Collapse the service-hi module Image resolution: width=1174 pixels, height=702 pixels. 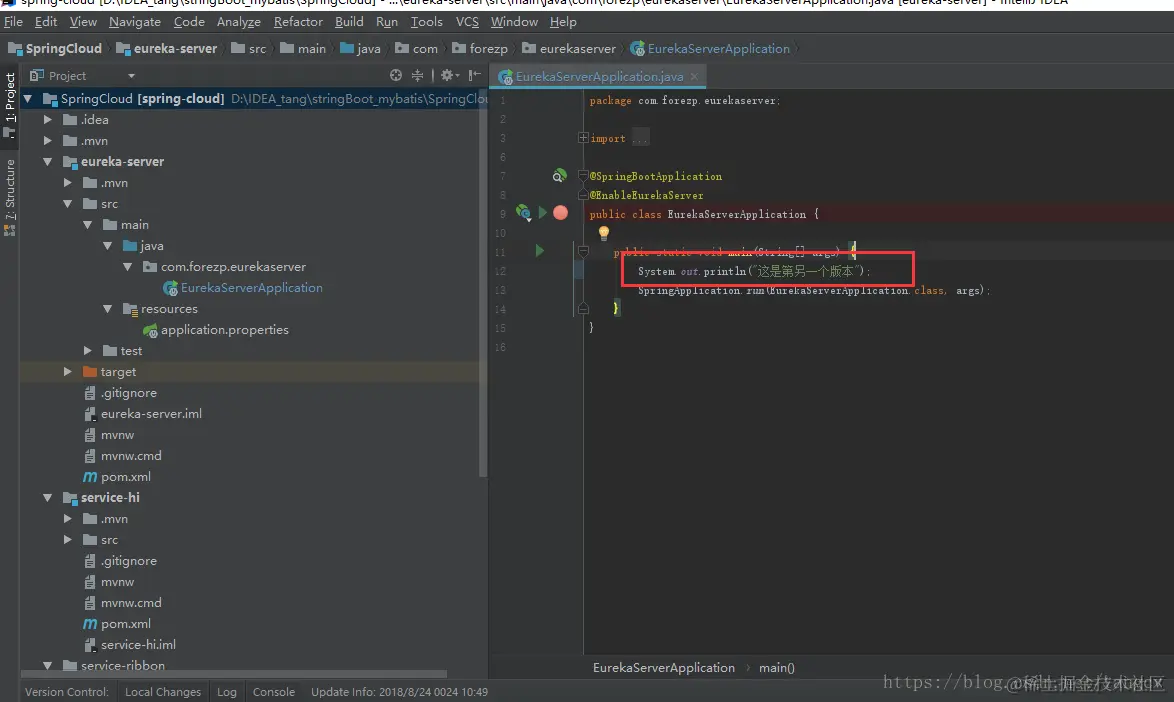[x=48, y=498]
